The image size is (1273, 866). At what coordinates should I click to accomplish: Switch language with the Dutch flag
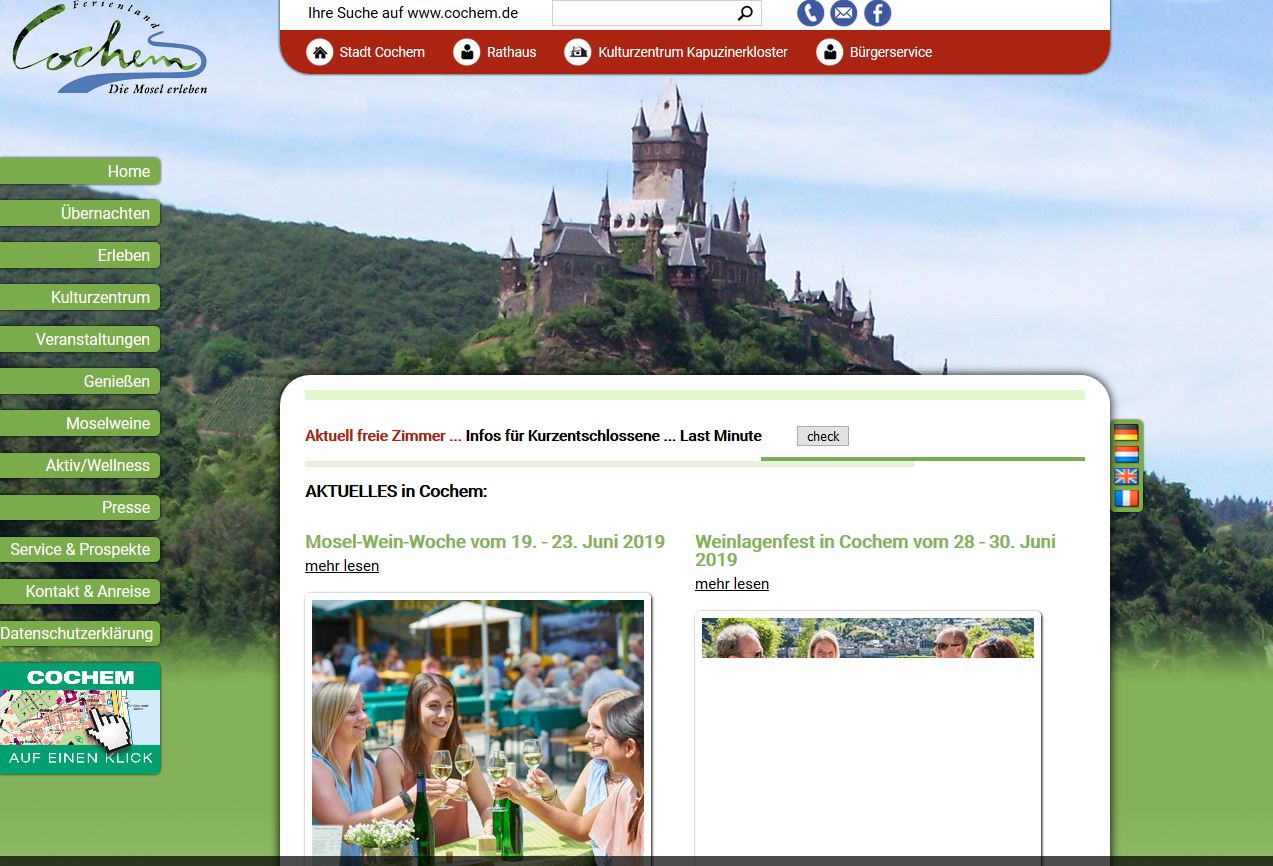[x=1126, y=455]
